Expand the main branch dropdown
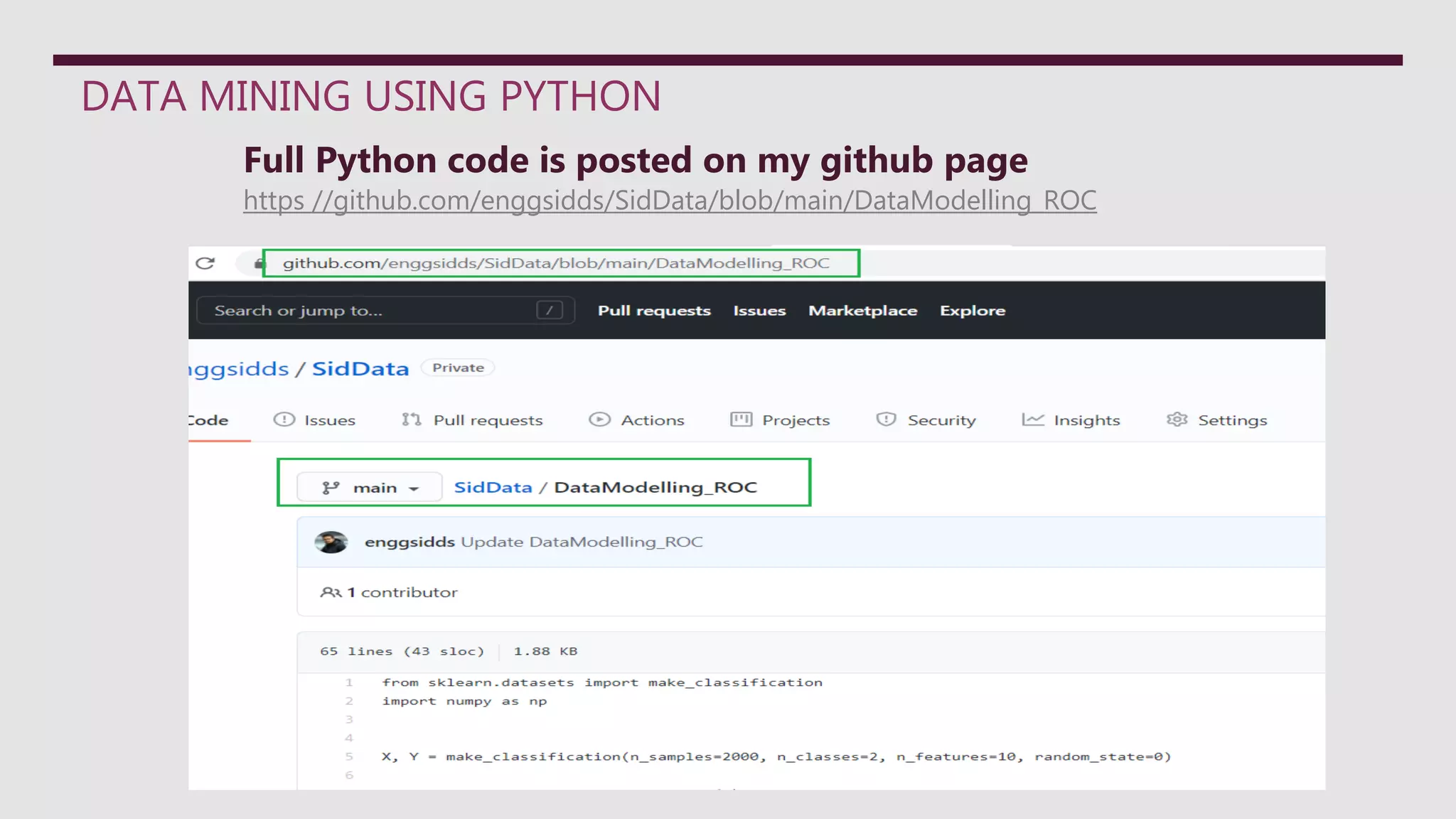 [370, 488]
